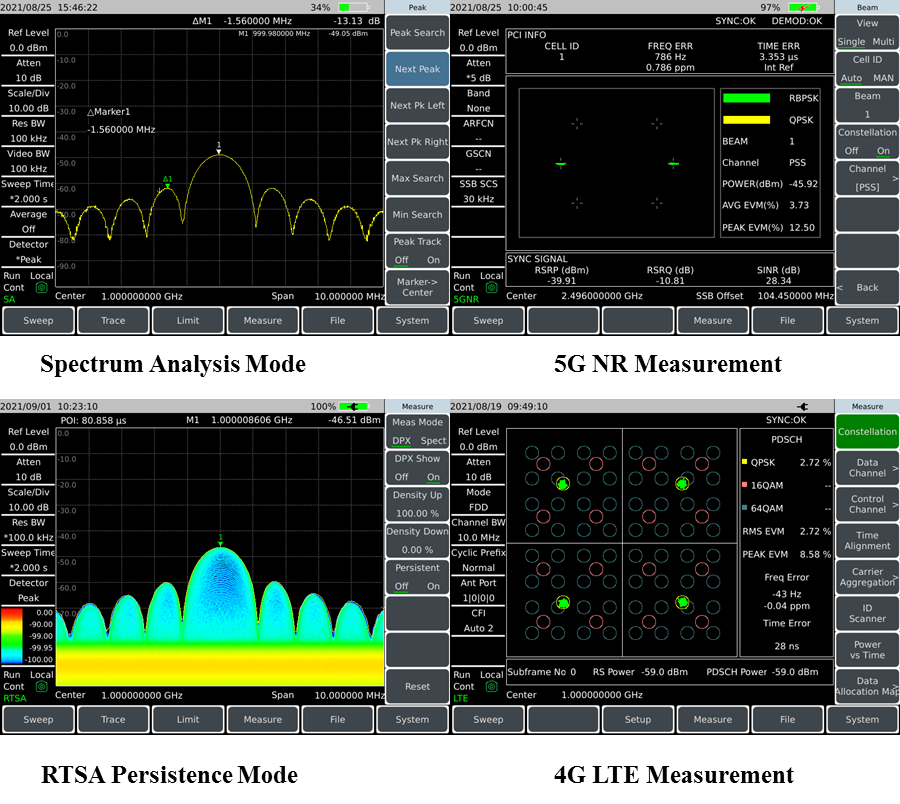Expand the Channel [PSS] submenu
900x804 pixels.
(866, 178)
